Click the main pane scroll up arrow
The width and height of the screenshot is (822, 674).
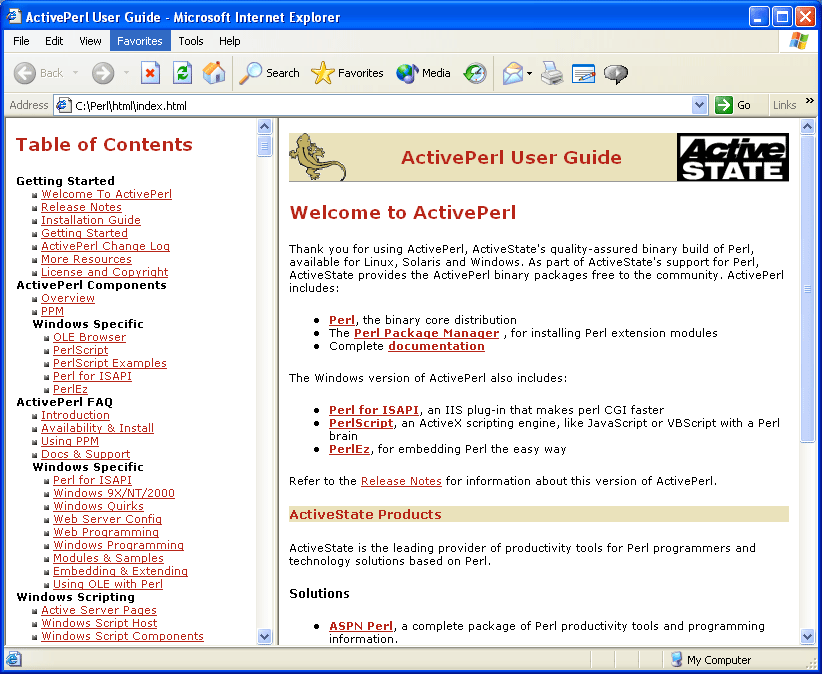coord(807,126)
